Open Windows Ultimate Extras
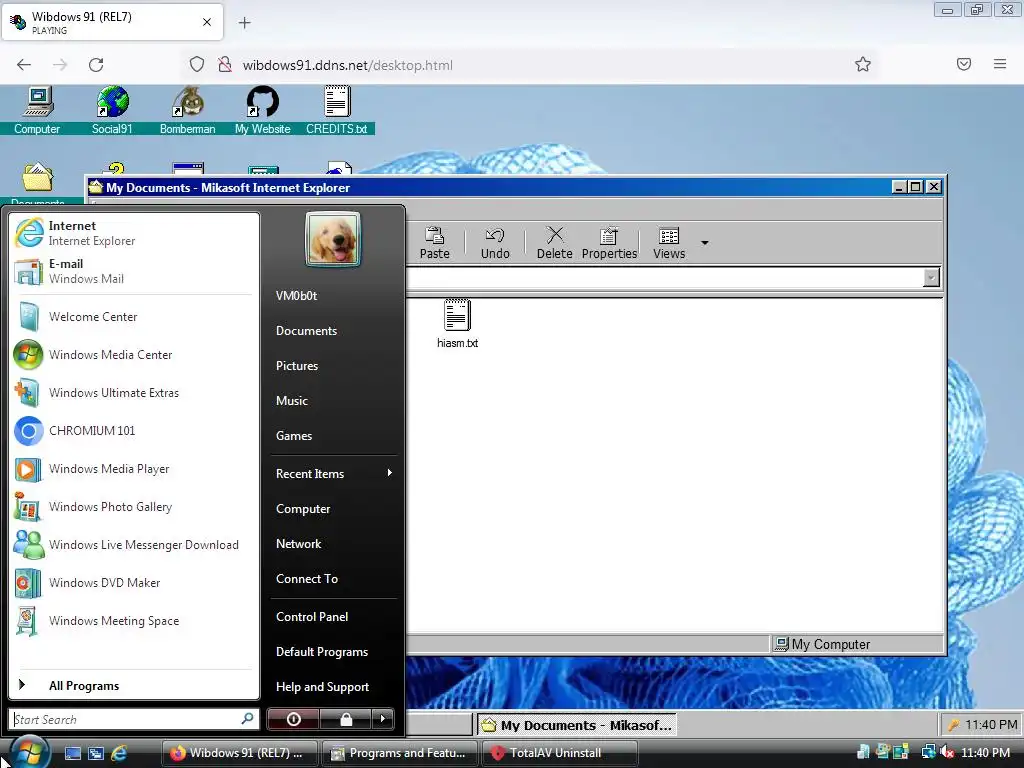Image resolution: width=1024 pixels, height=768 pixels. tap(133, 392)
